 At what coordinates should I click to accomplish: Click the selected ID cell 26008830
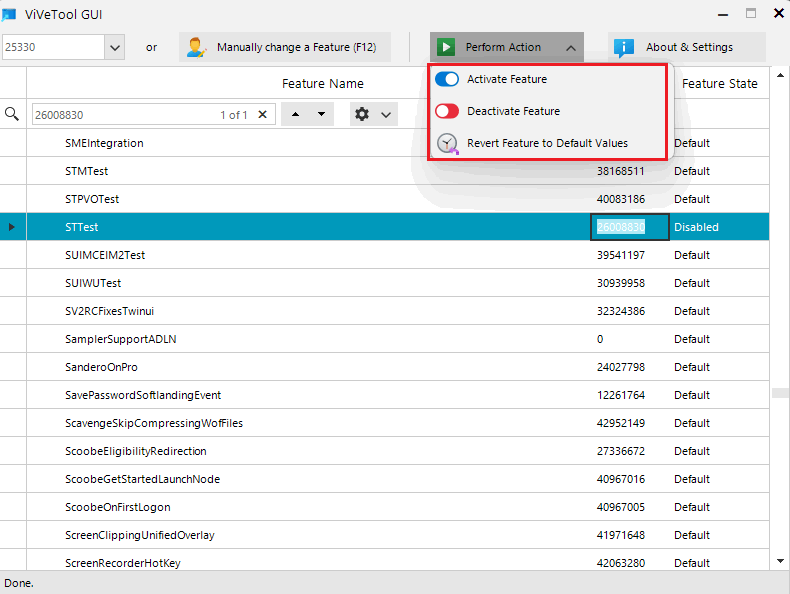(629, 227)
